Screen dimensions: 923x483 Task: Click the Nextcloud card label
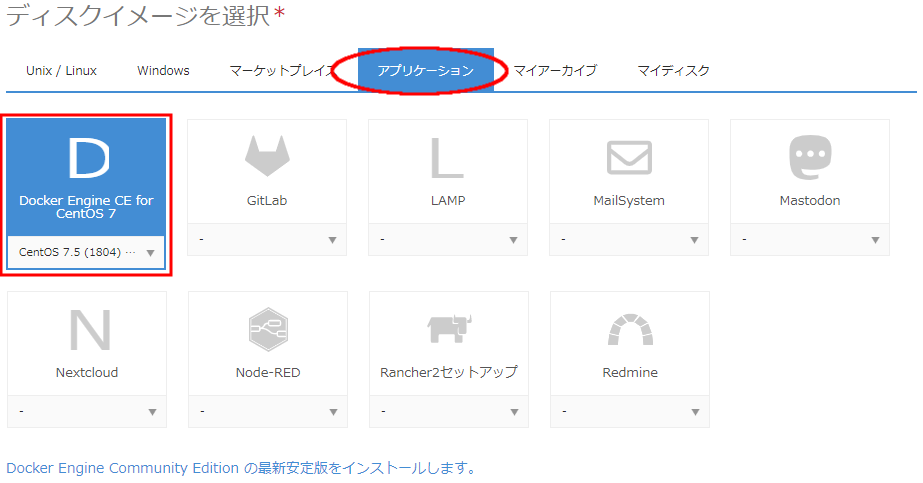click(x=87, y=372)
